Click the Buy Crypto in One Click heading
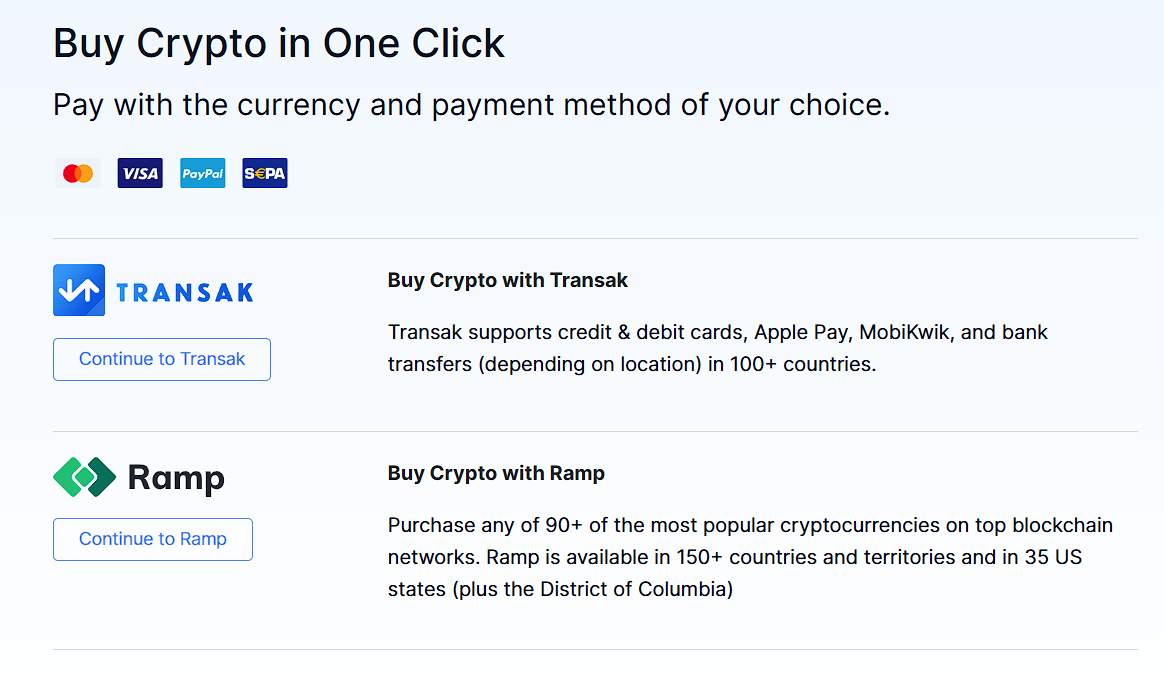 (278, 44)
